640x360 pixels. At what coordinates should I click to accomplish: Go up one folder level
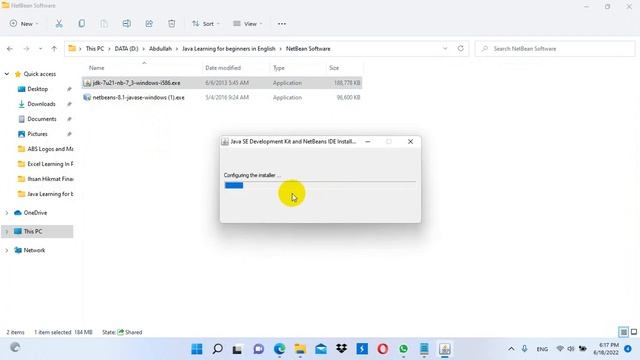click(54, 49)
